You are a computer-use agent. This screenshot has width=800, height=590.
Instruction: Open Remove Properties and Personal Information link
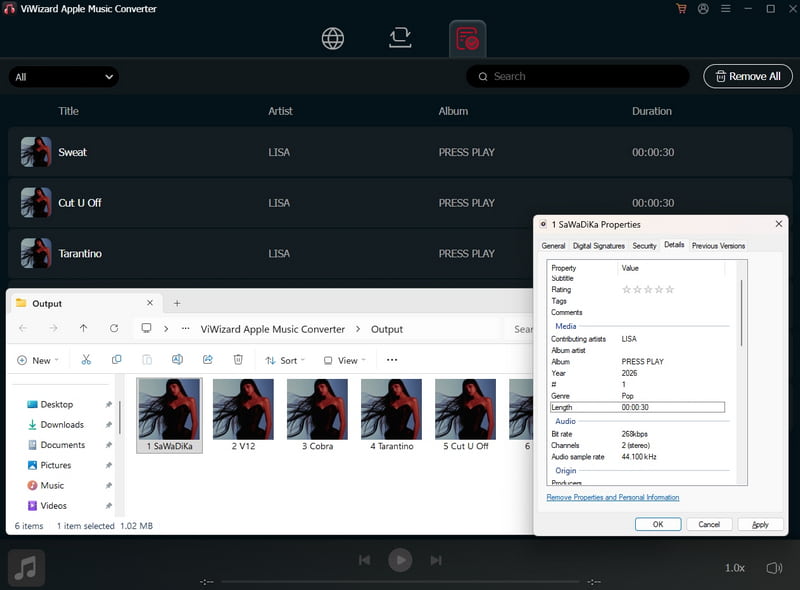(613, 497)
